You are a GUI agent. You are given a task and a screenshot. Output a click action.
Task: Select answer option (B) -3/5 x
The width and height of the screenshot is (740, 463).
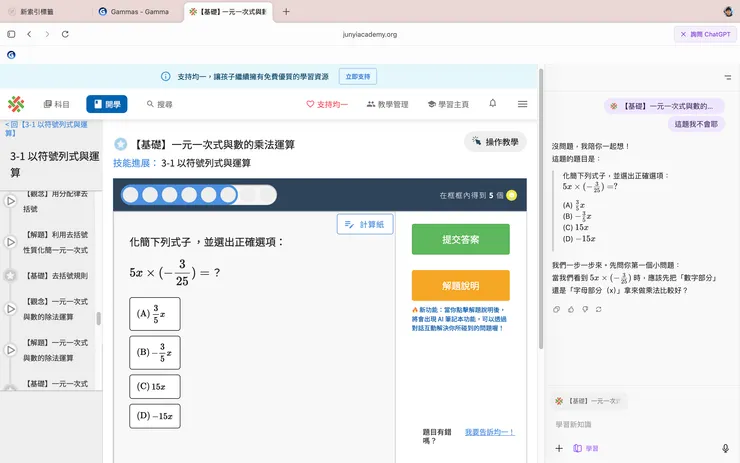(x=155, y=353)
